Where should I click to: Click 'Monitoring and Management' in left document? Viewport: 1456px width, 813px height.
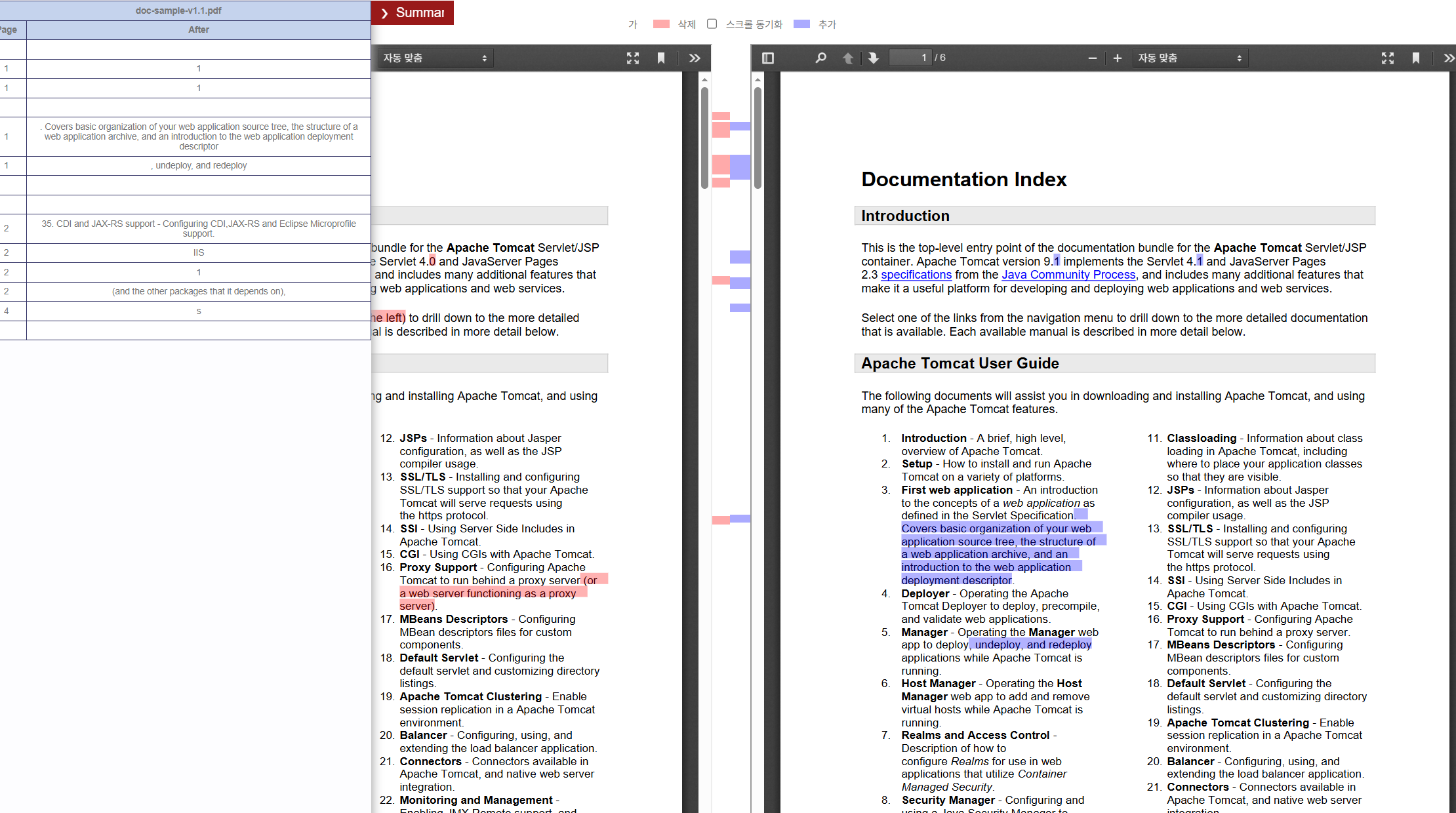[476, 801]
